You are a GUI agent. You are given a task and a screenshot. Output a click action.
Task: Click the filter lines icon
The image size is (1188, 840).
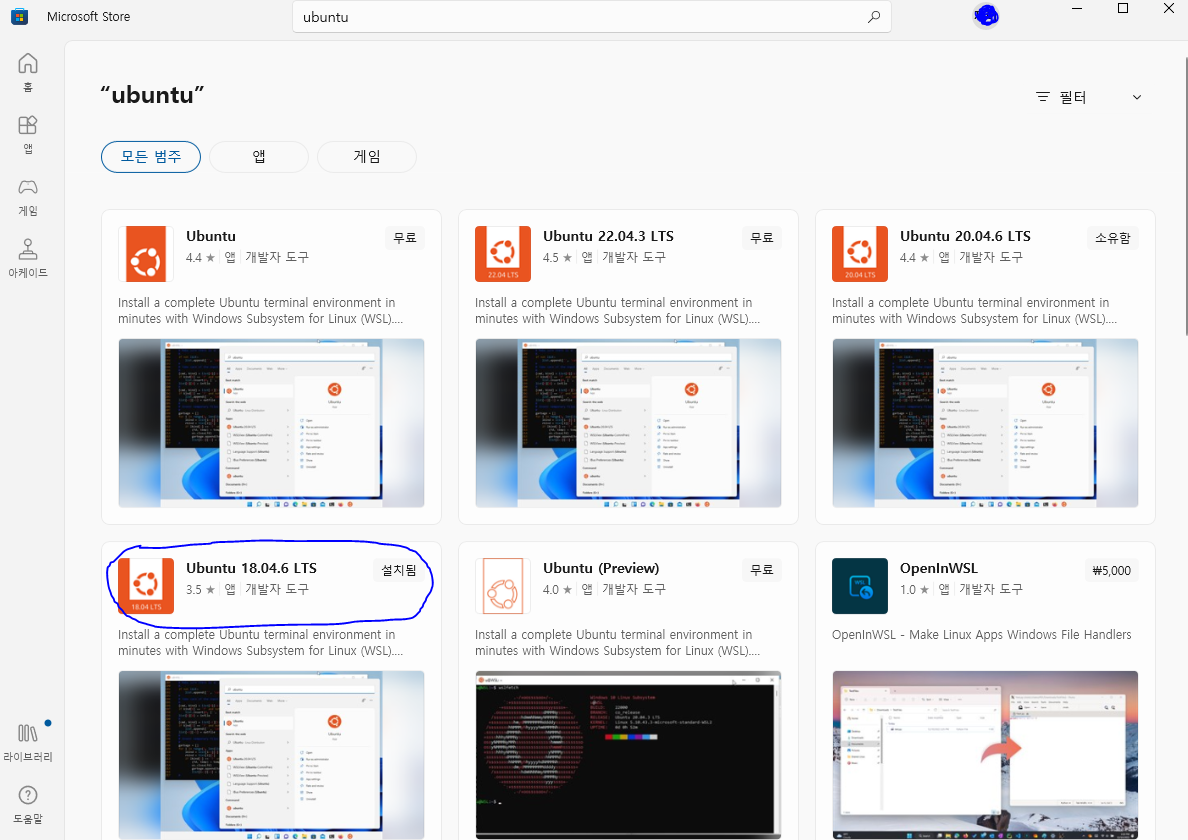click(x=1043, y=97)
